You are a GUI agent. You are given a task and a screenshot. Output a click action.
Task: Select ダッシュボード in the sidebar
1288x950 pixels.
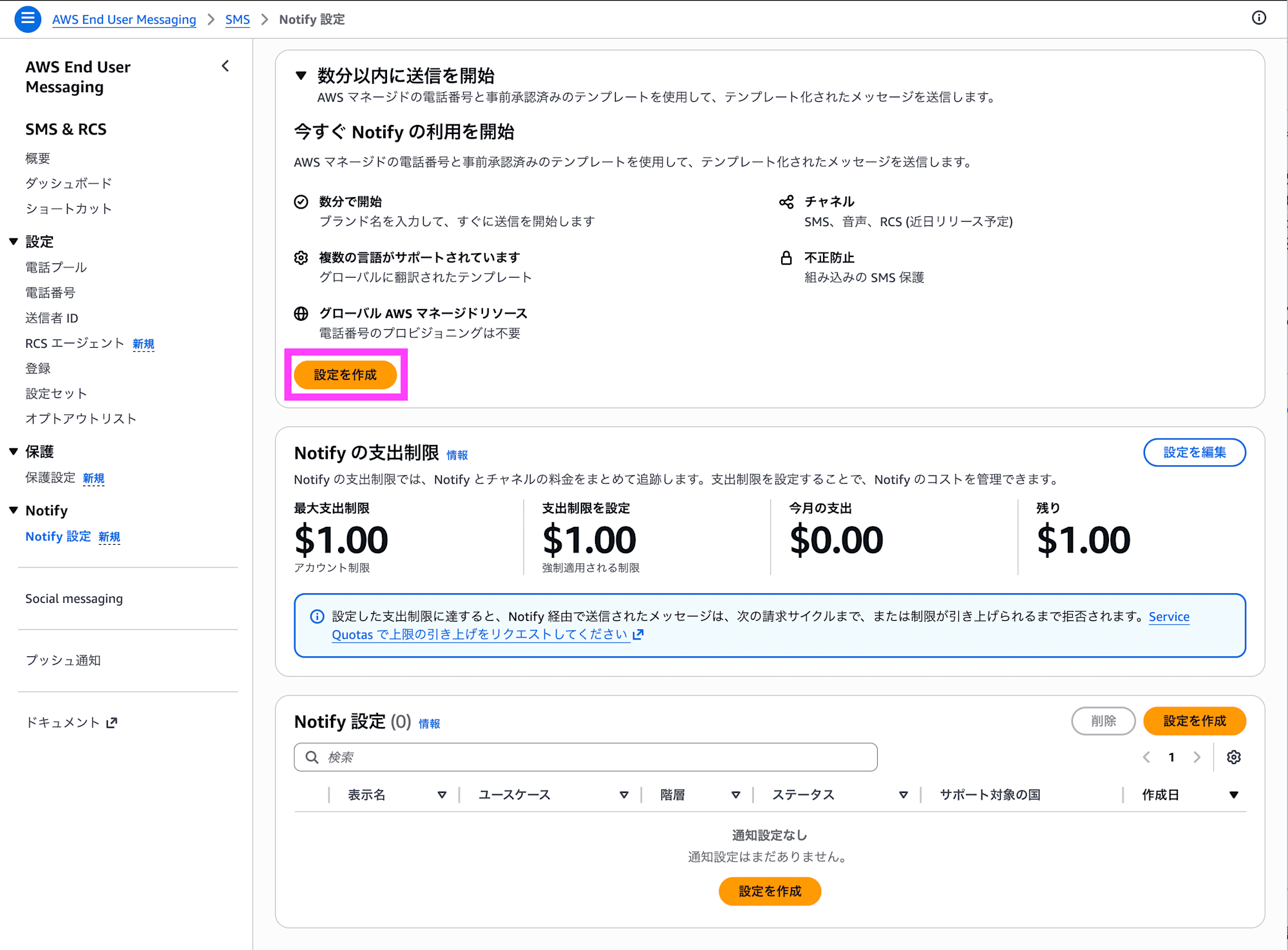68,183
